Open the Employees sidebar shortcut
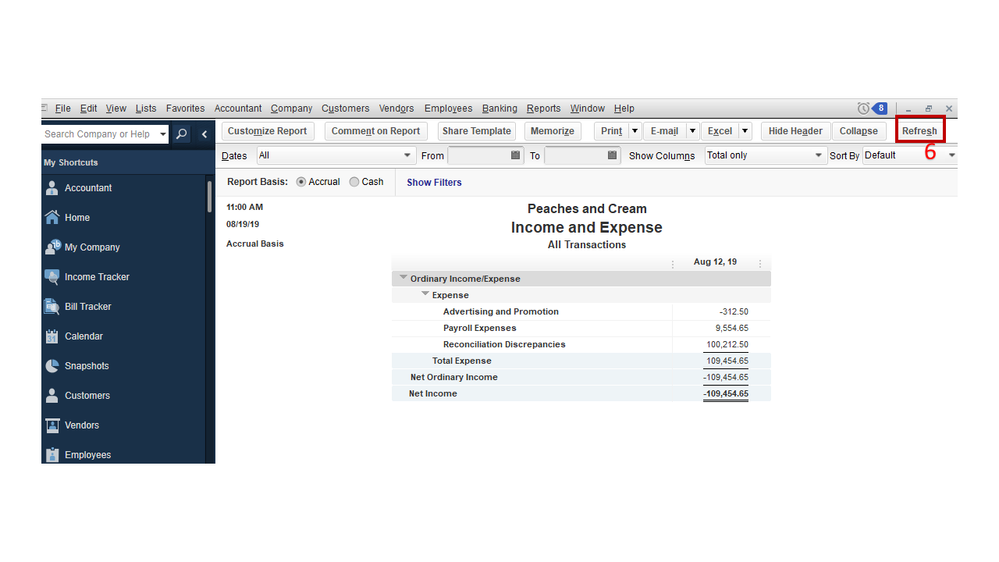Viewport: 999px width, 562px height. tap(87, 455)
